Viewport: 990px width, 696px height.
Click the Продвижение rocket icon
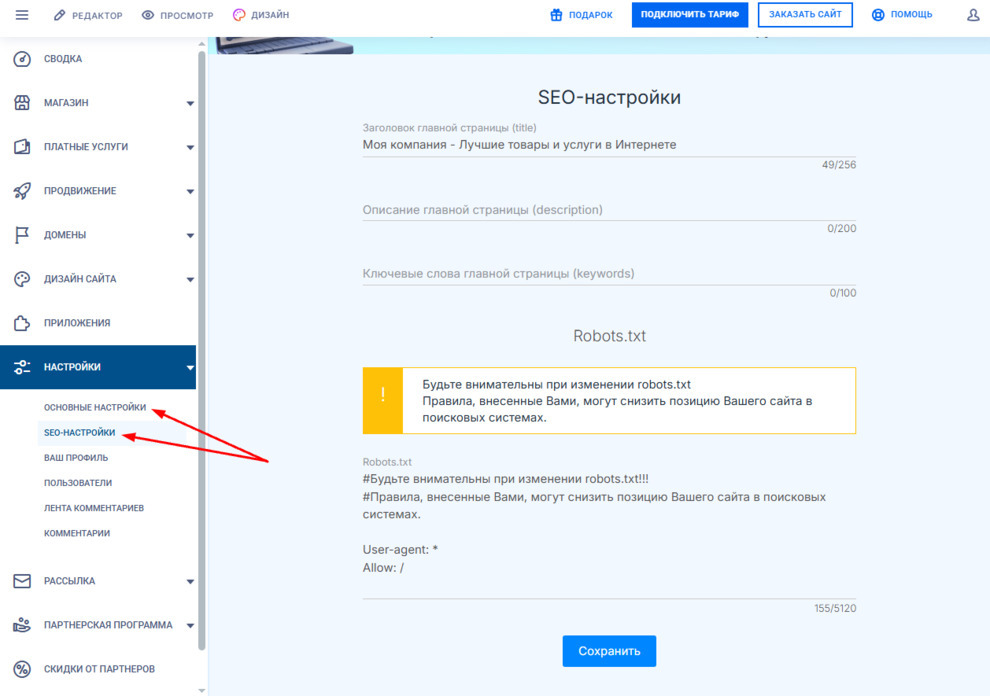(22, 191)
